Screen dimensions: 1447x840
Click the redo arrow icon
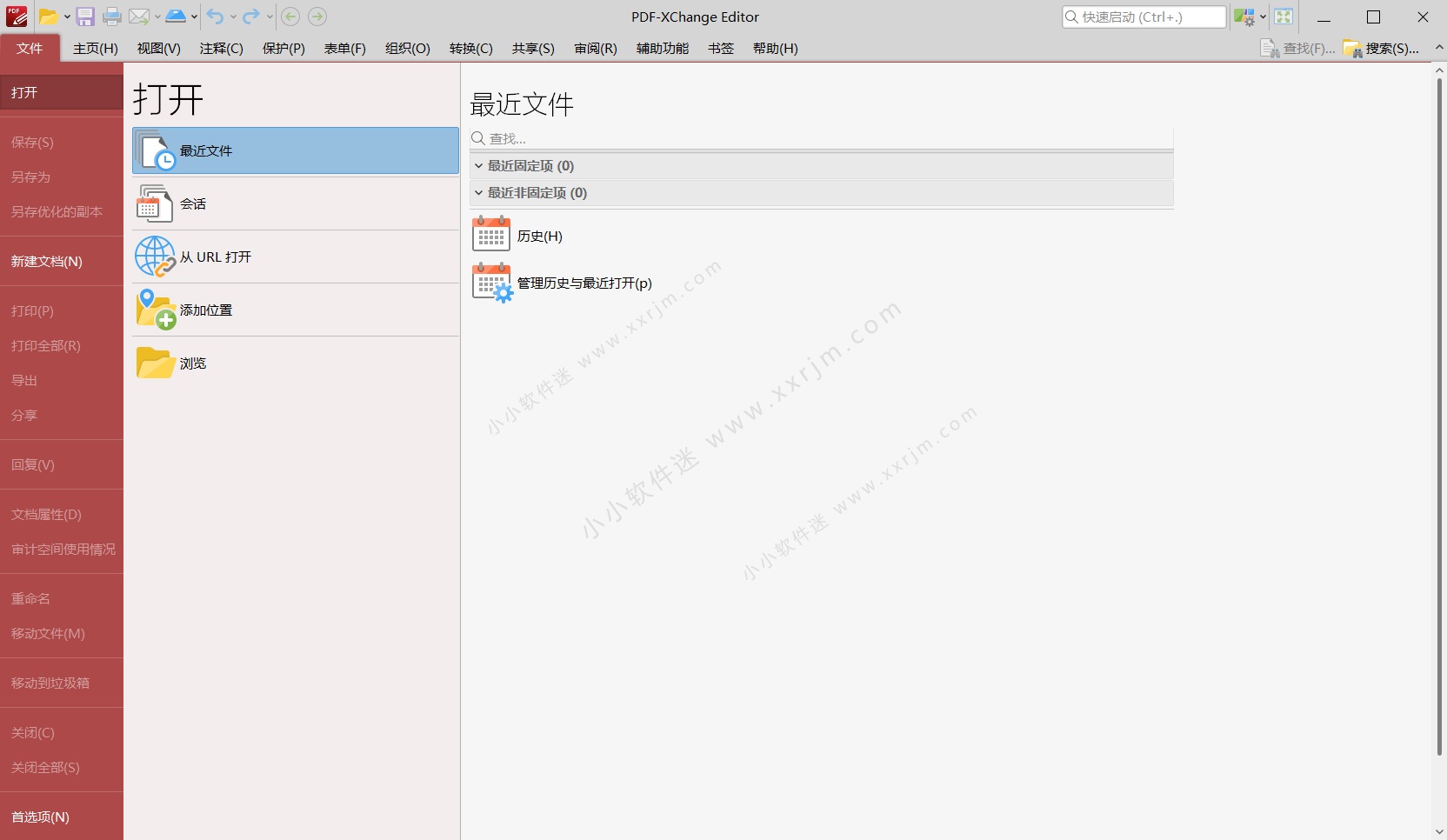pos(251,17)
